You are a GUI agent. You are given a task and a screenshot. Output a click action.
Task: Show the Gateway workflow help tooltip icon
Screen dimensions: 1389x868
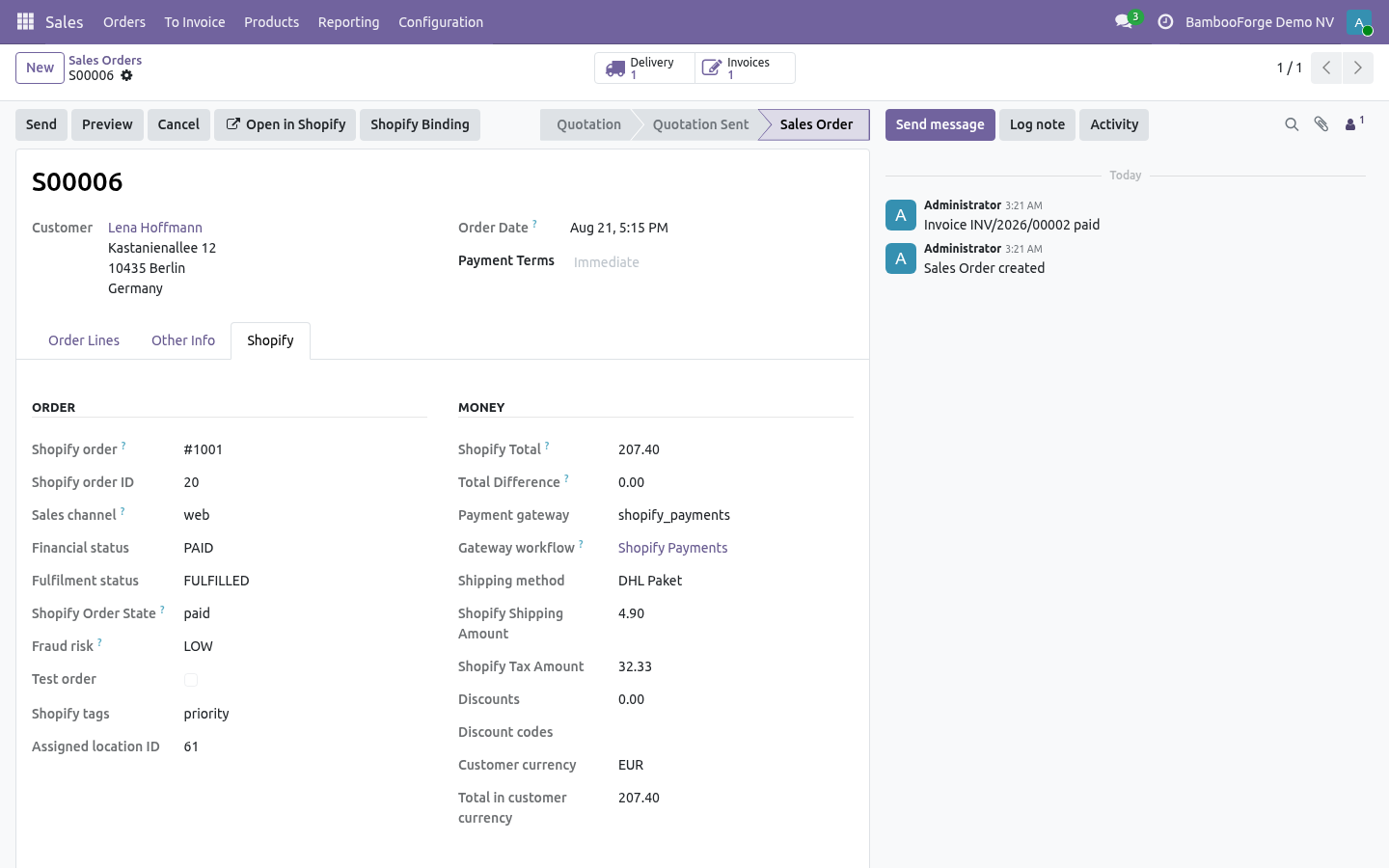pos(581,544)
